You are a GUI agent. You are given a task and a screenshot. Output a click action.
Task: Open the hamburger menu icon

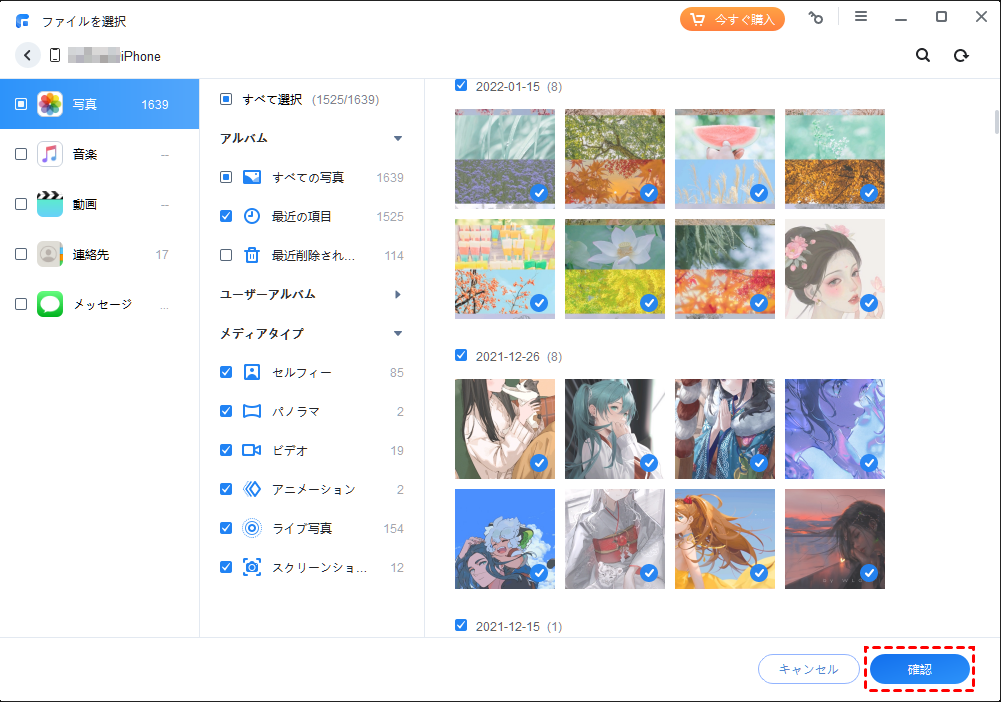tap(861, 17)
